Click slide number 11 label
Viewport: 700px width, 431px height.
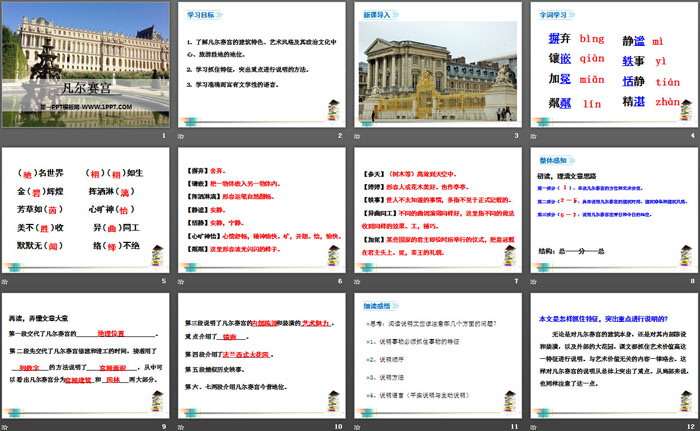point(515,427)
